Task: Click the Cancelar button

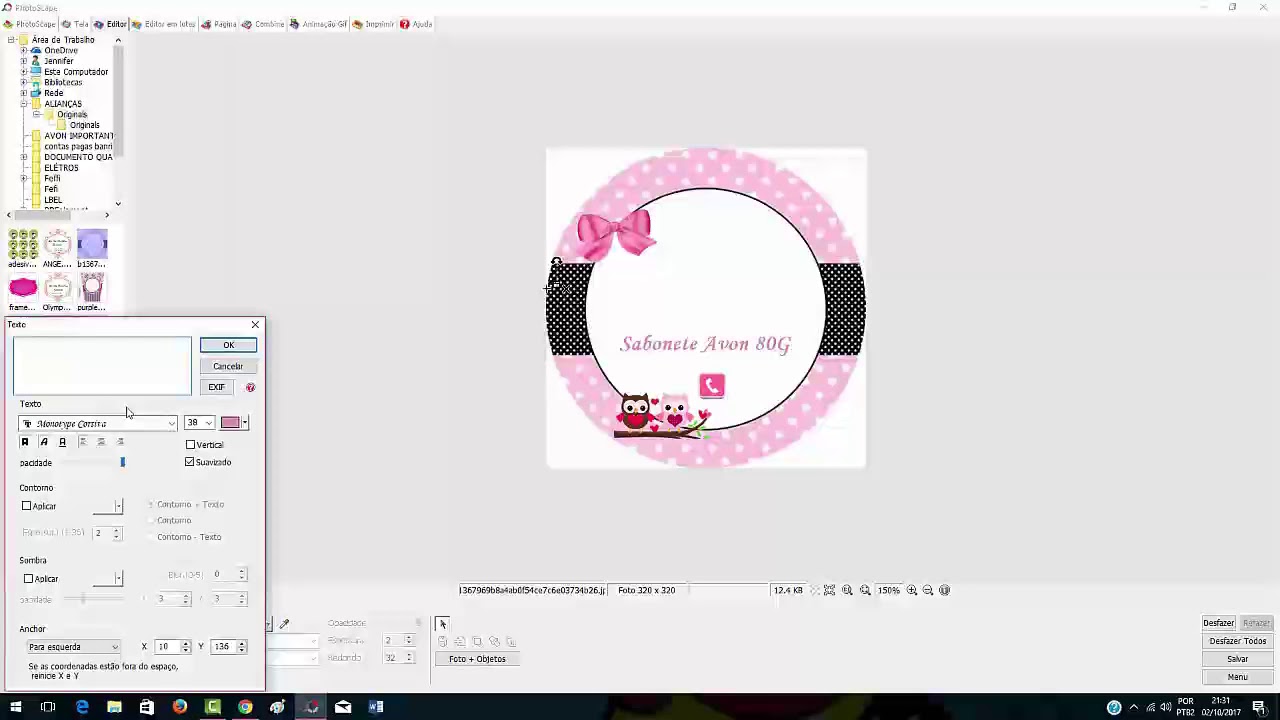Action: pos(228,366)
